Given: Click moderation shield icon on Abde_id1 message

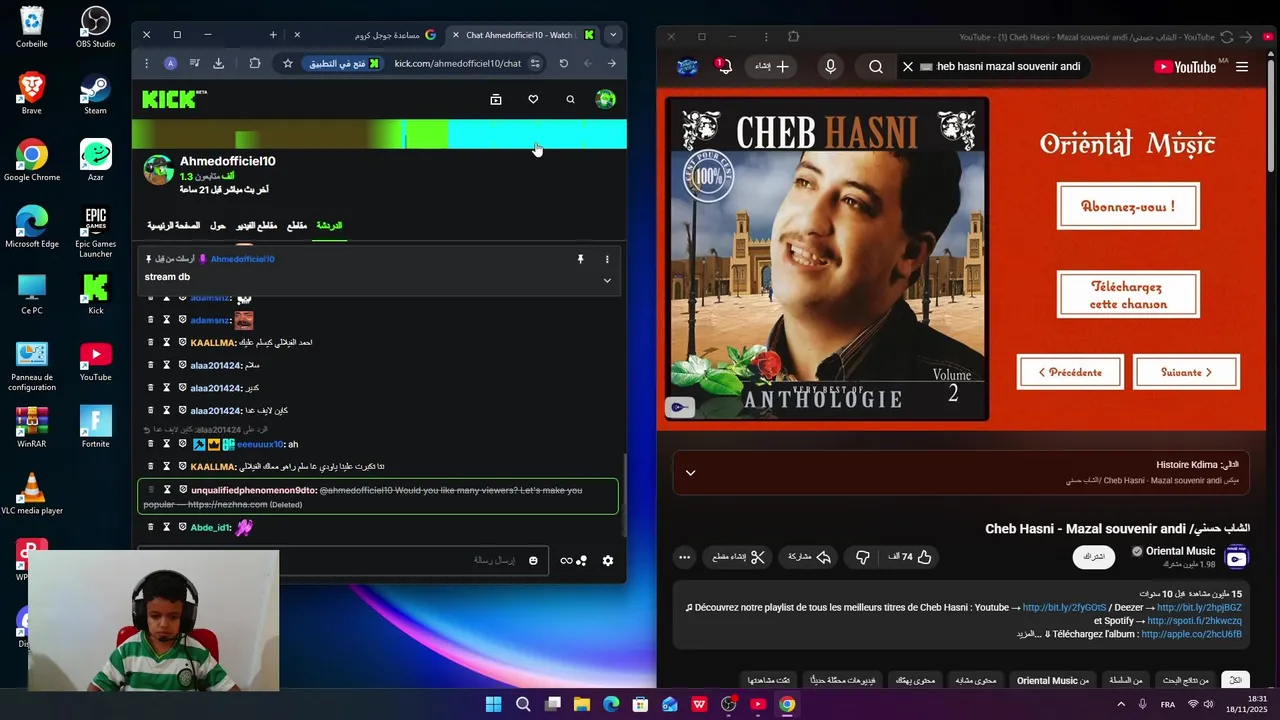Looking at the screenshot, I should [x=183, y=527].
